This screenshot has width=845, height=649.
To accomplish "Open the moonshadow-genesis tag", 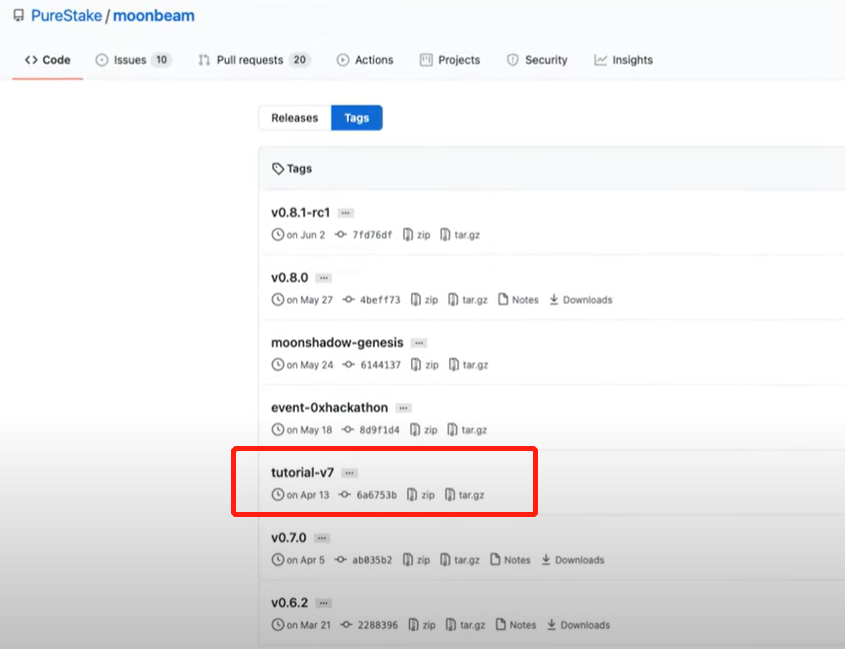I will click(x=337, y=343).
